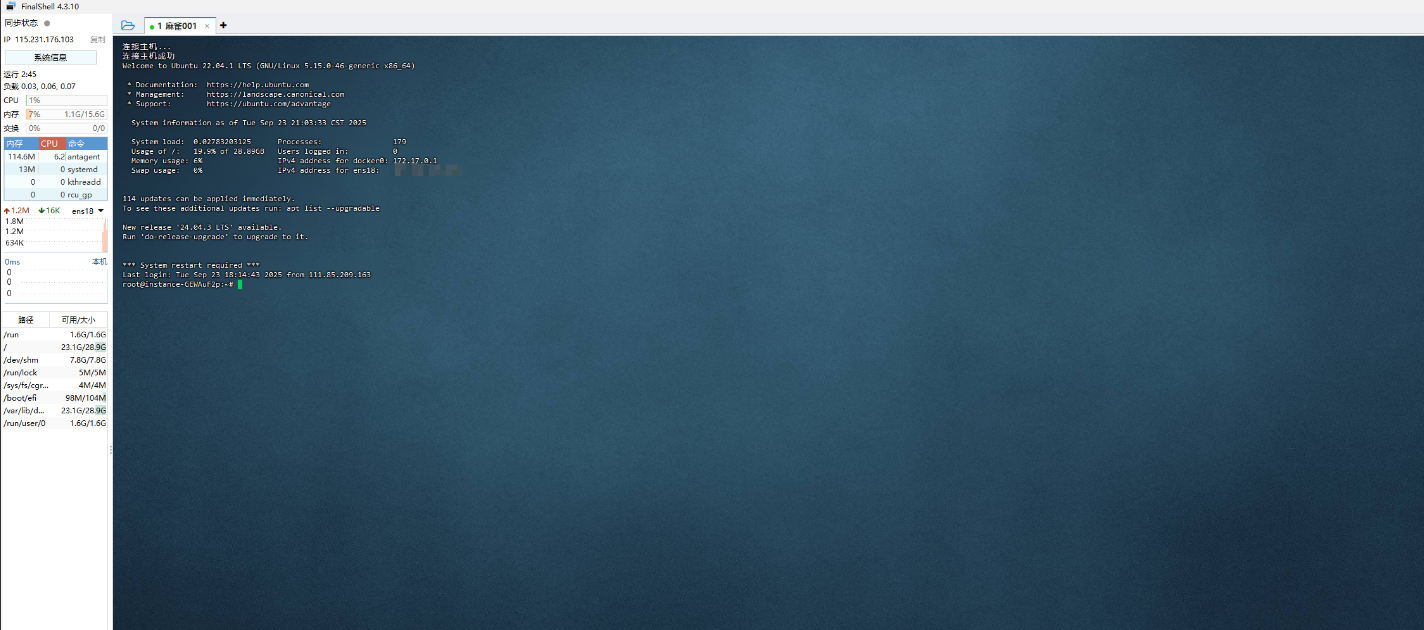Click the 可用/大小 column header

[78, 320]
